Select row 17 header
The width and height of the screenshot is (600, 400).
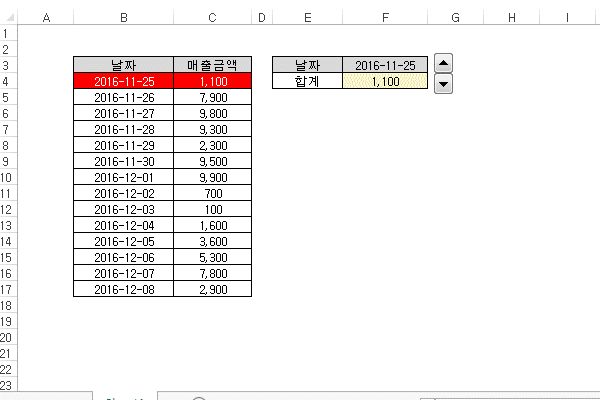(x=8, y=289)
